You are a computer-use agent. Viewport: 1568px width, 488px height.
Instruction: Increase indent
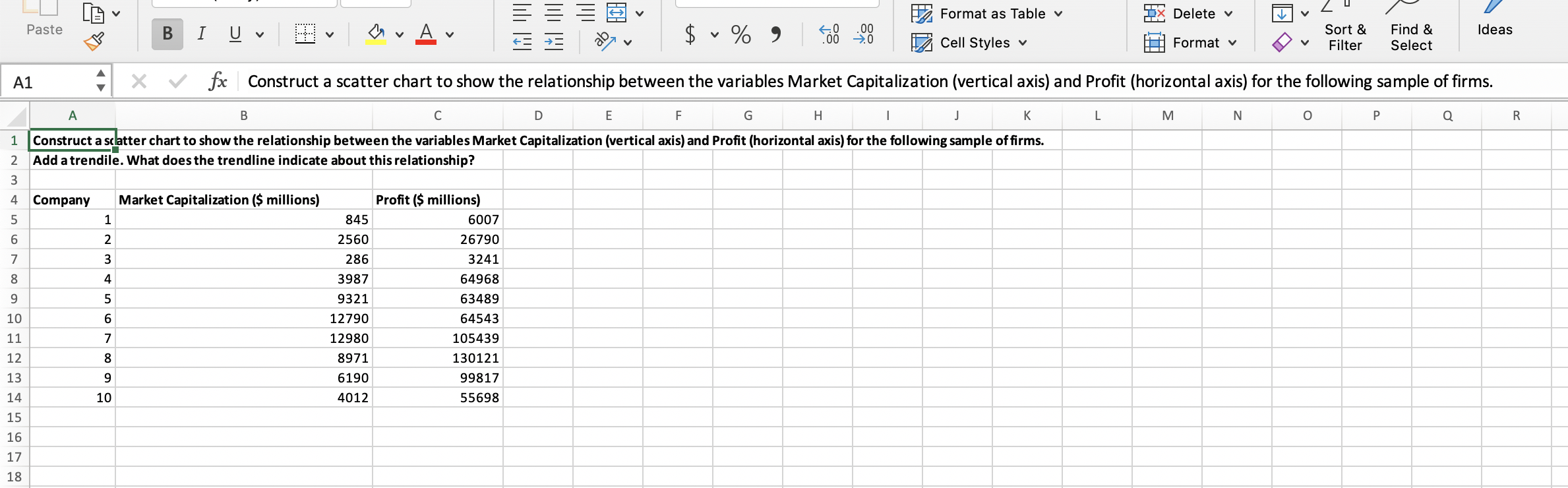coord(554,42)
